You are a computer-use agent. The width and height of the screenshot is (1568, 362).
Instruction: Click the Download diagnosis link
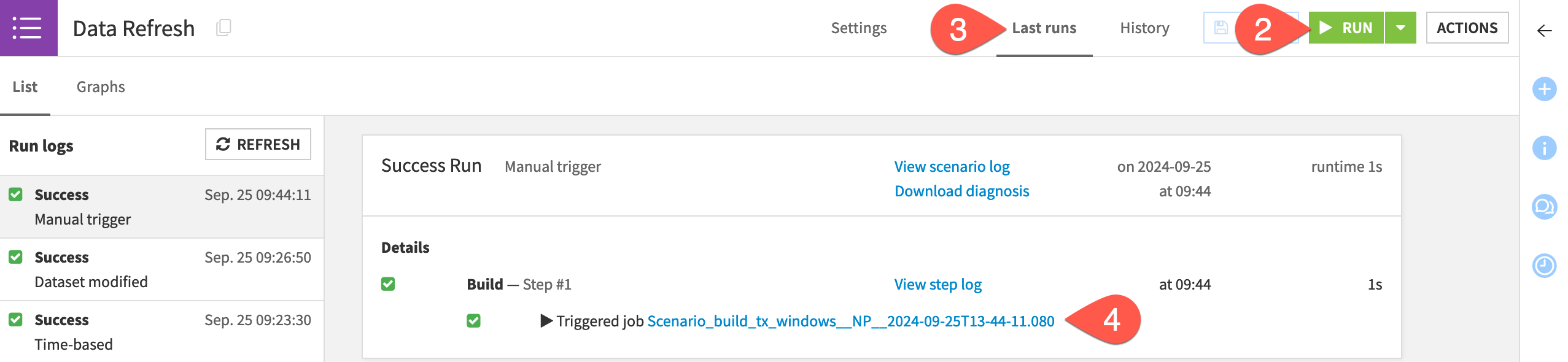(x=961, y=191)
